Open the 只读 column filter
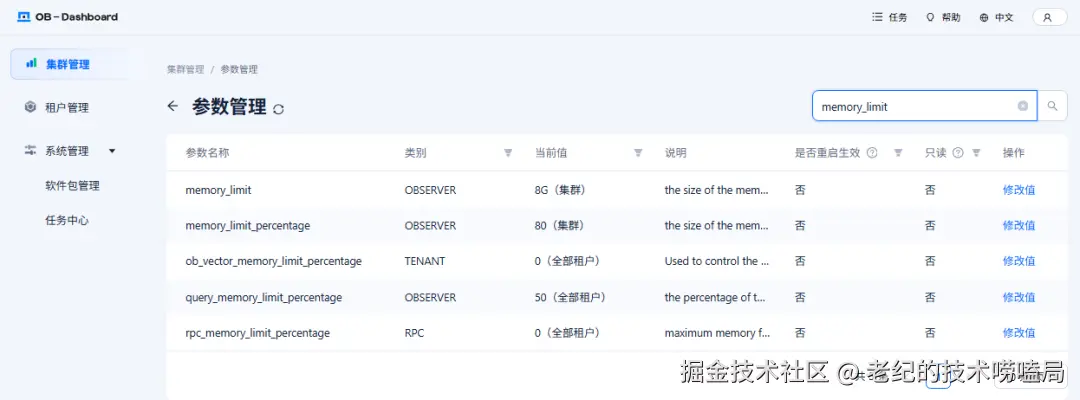The width and height of the screenshot is (1080, 400). [x=976, y=153]
